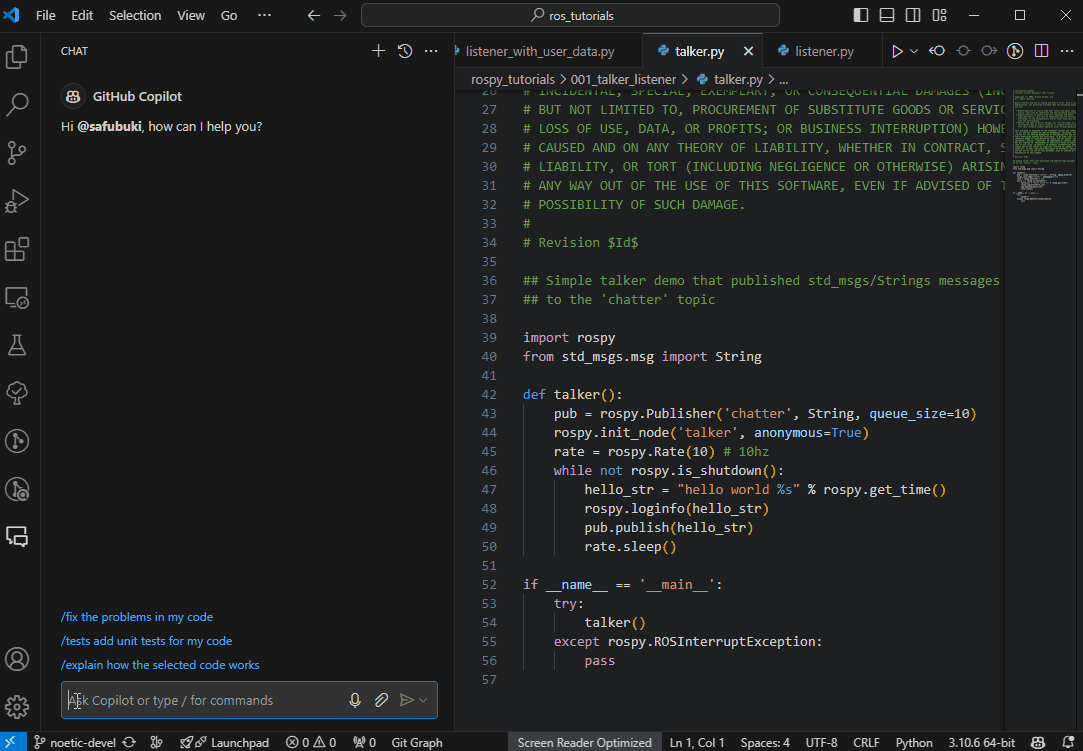The width and height of the screenshot is (1083, 751).
Task: Switch to listener_with_user_data.py tab
Action: click(540, 51)
